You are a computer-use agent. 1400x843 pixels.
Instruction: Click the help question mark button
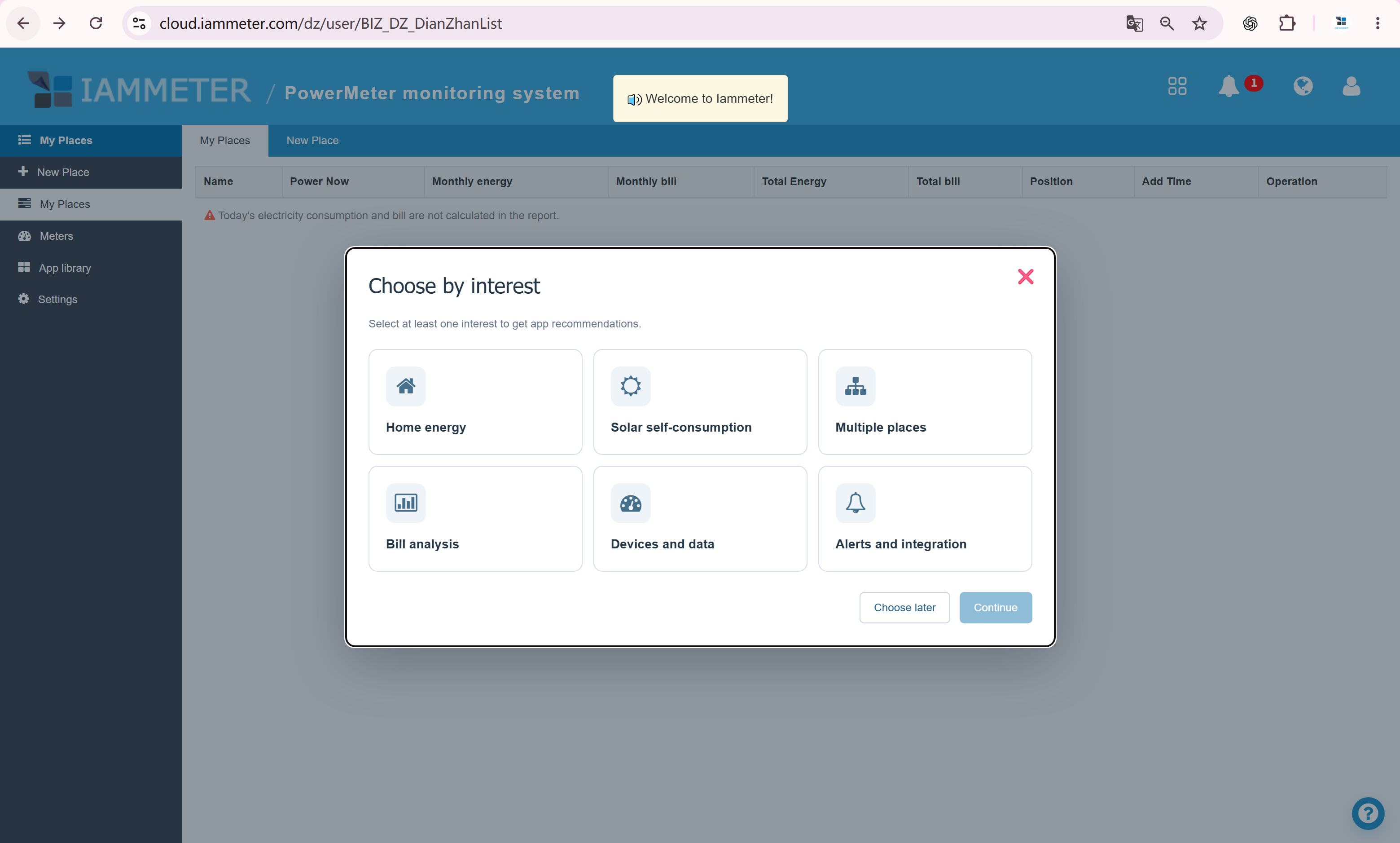(x=1368, y=813)
